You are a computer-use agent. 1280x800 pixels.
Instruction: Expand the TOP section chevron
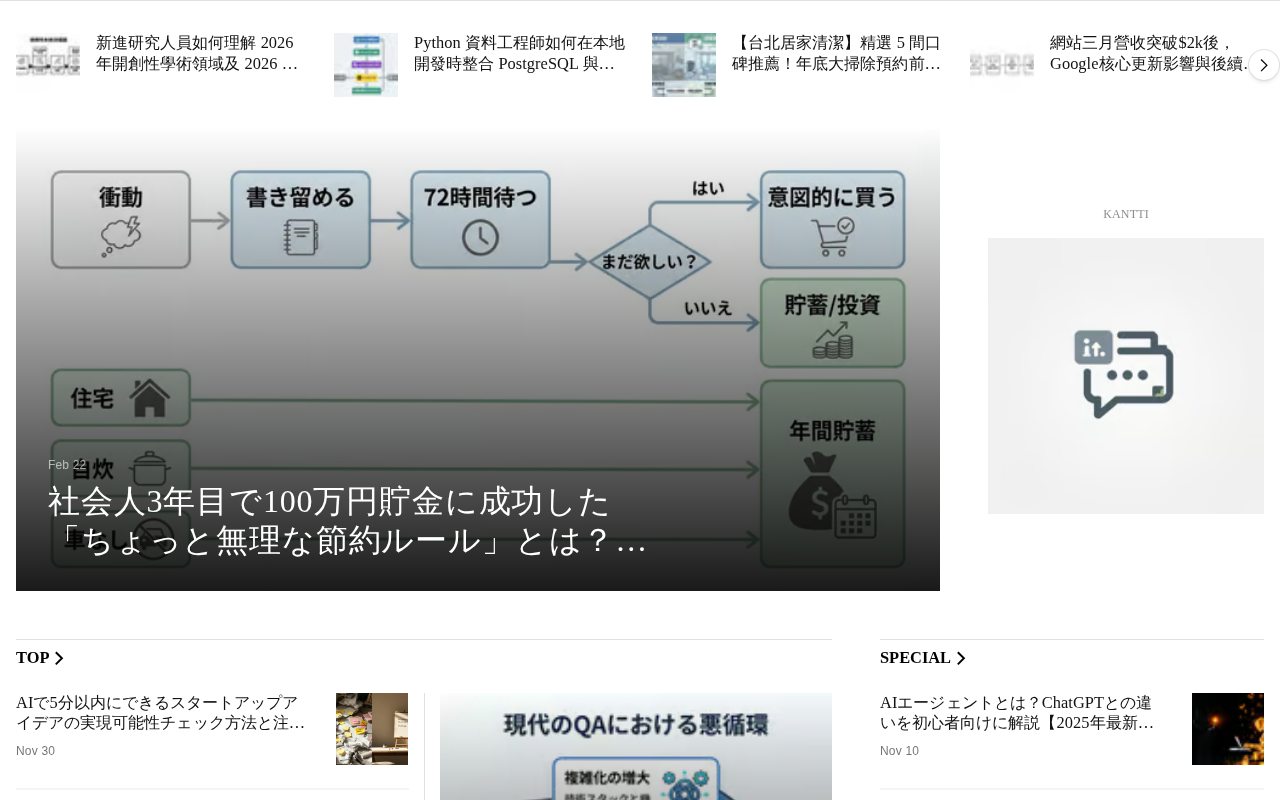[59, 658]
